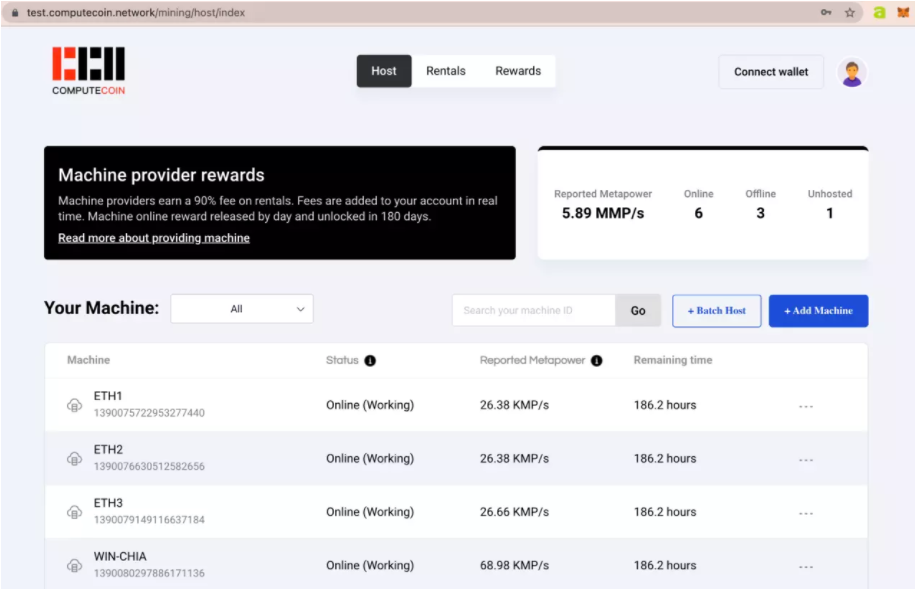The image size is (915, 589).
Task: Switch to the Rewards tab
Action: (x=518, y=71)
